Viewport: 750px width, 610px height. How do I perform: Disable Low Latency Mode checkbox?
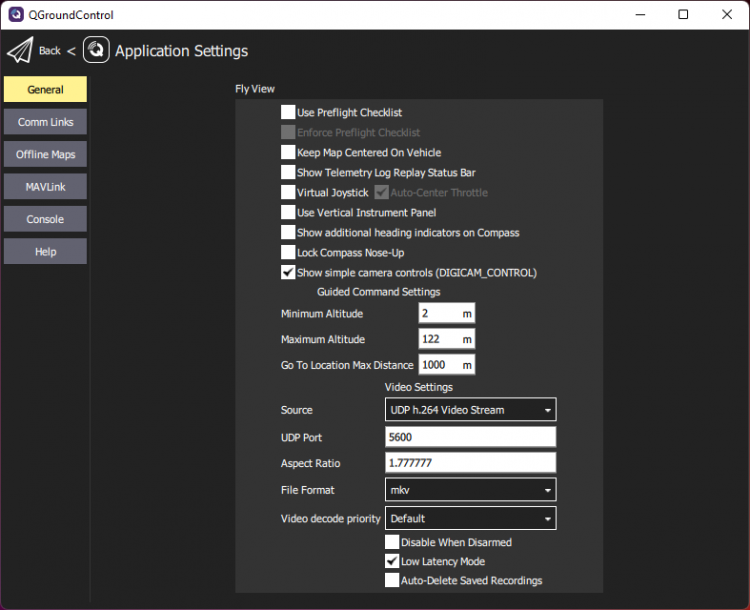(392, 562)
